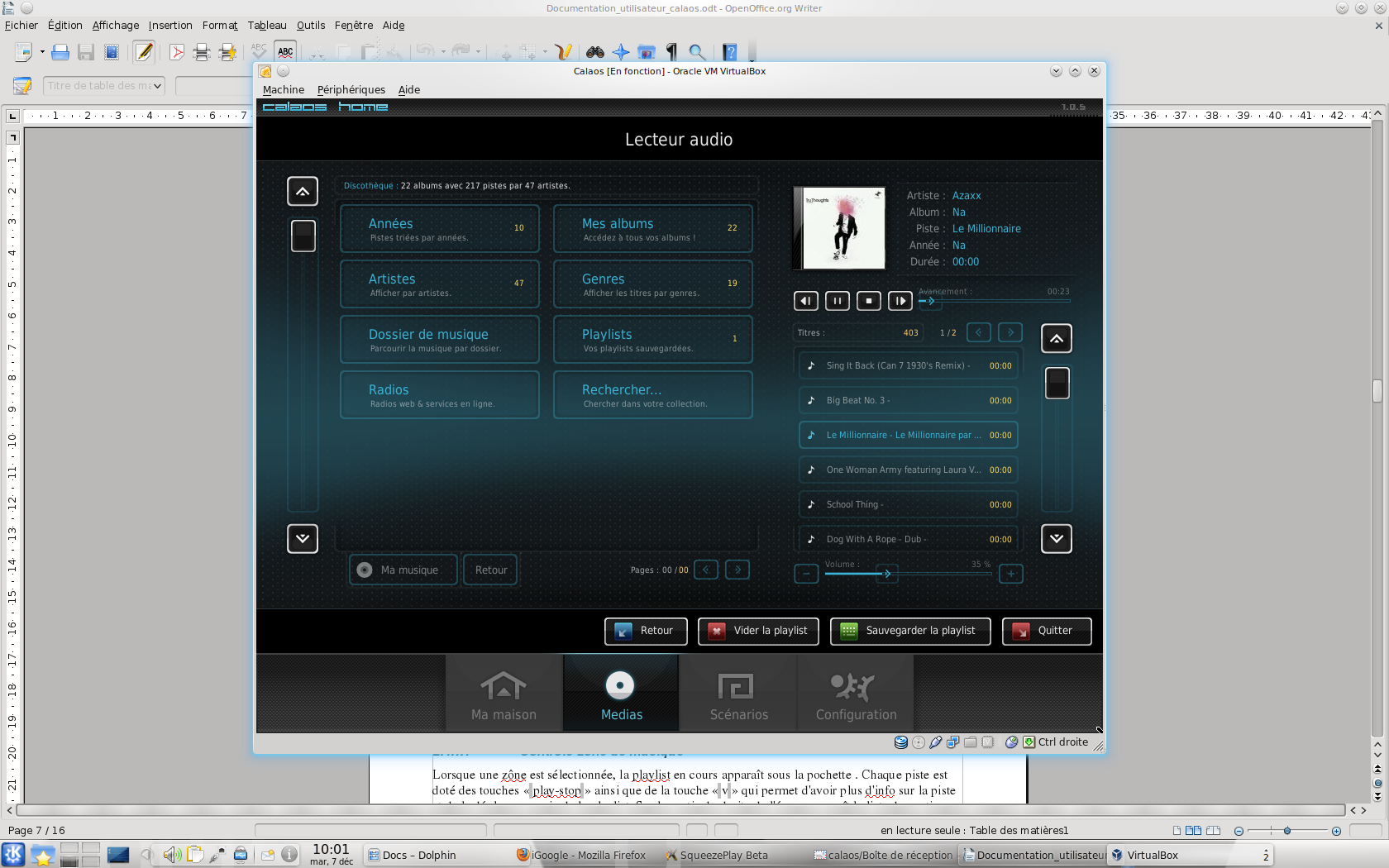Open VirtualBox Machine menu

(284, 89)
